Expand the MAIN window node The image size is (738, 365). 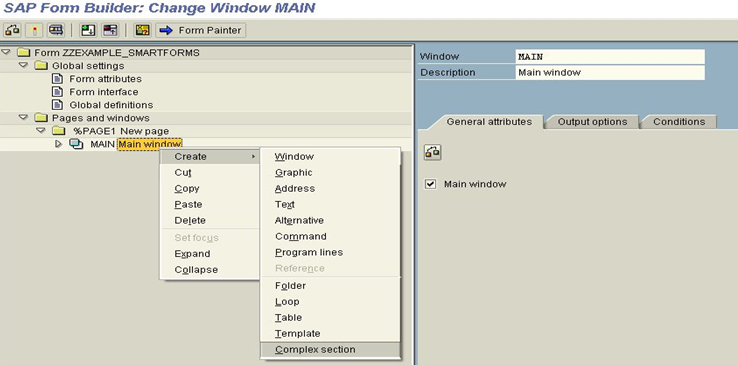point(58,144)
